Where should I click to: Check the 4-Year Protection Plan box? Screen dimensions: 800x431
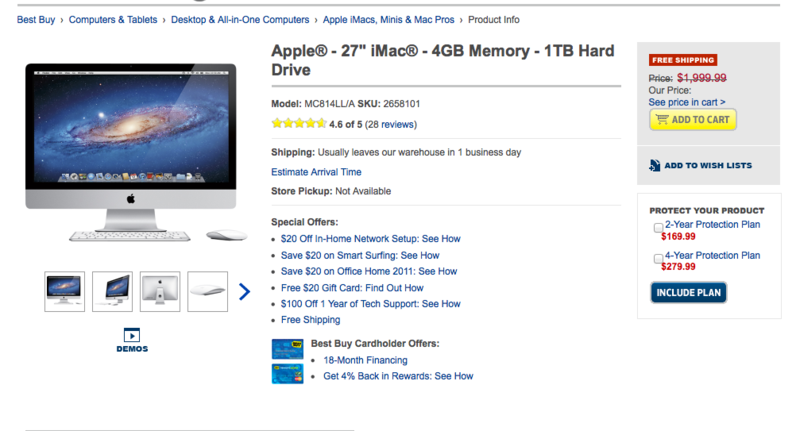click(658, 259)
